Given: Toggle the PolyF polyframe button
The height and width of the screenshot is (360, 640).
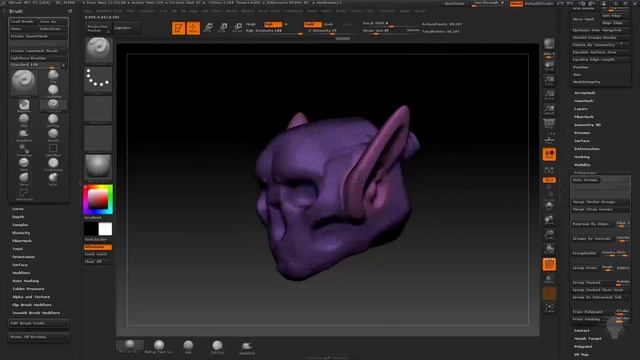Looking at the screenshot, I should (x=549, y=264).
